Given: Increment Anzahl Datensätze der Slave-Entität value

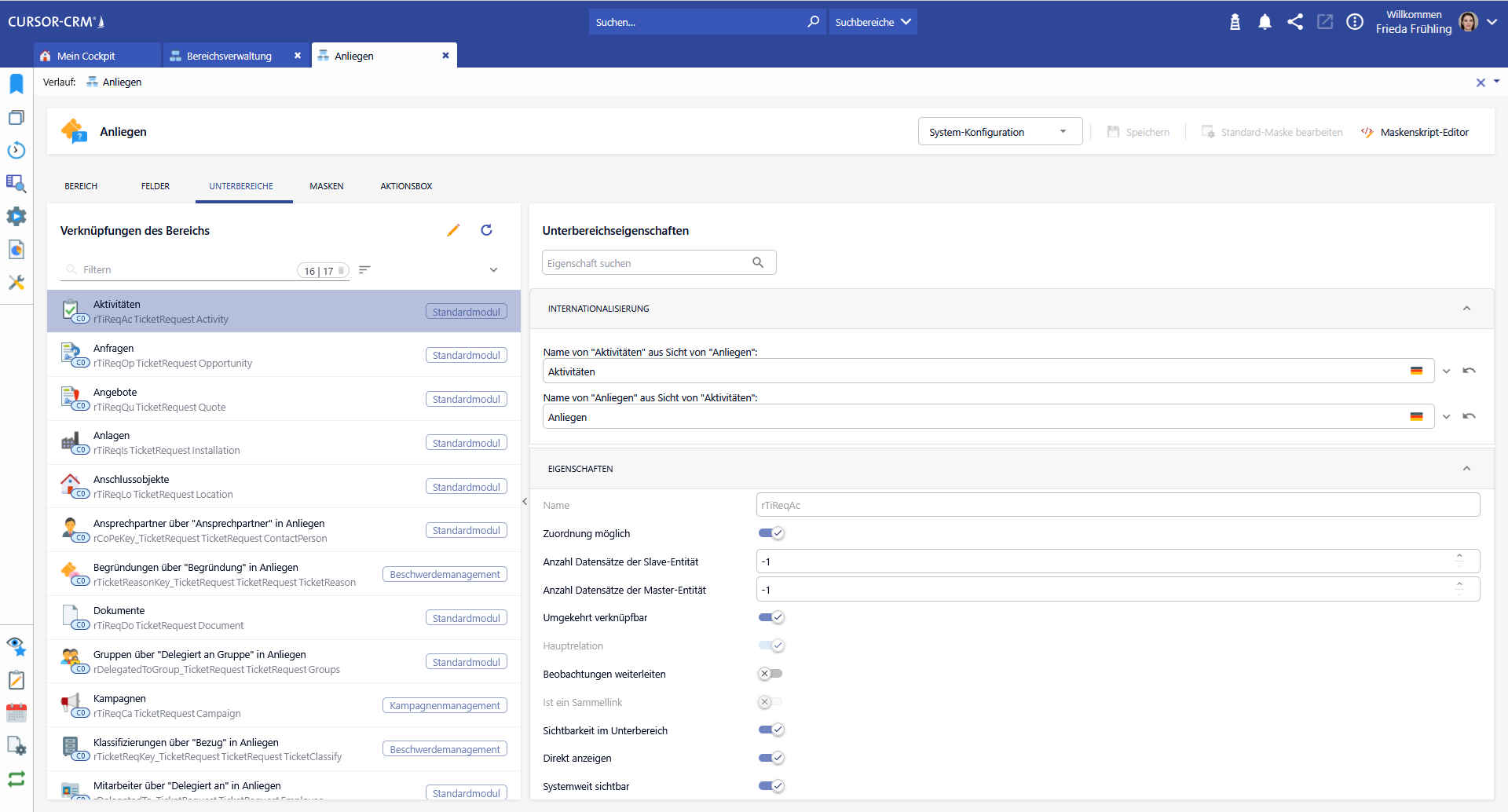Looking at the screenshot, I should point(1459,556).
